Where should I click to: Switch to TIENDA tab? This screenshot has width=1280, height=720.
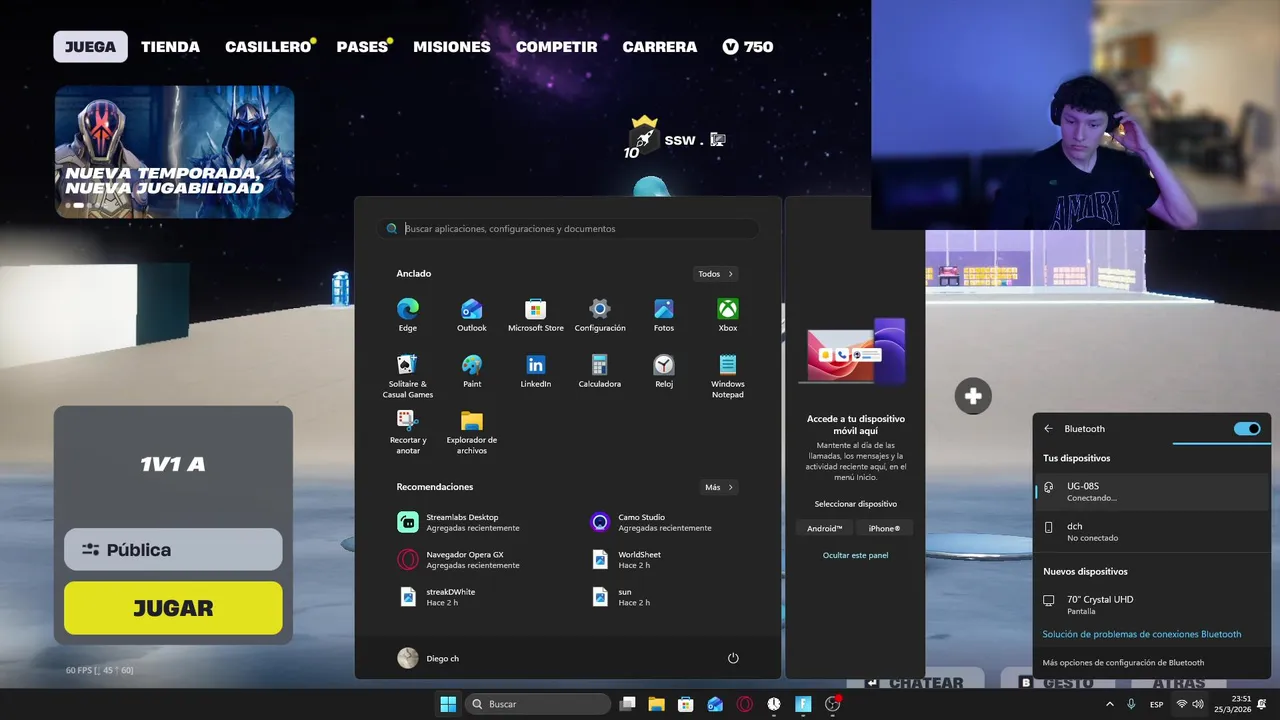(170, 47)
